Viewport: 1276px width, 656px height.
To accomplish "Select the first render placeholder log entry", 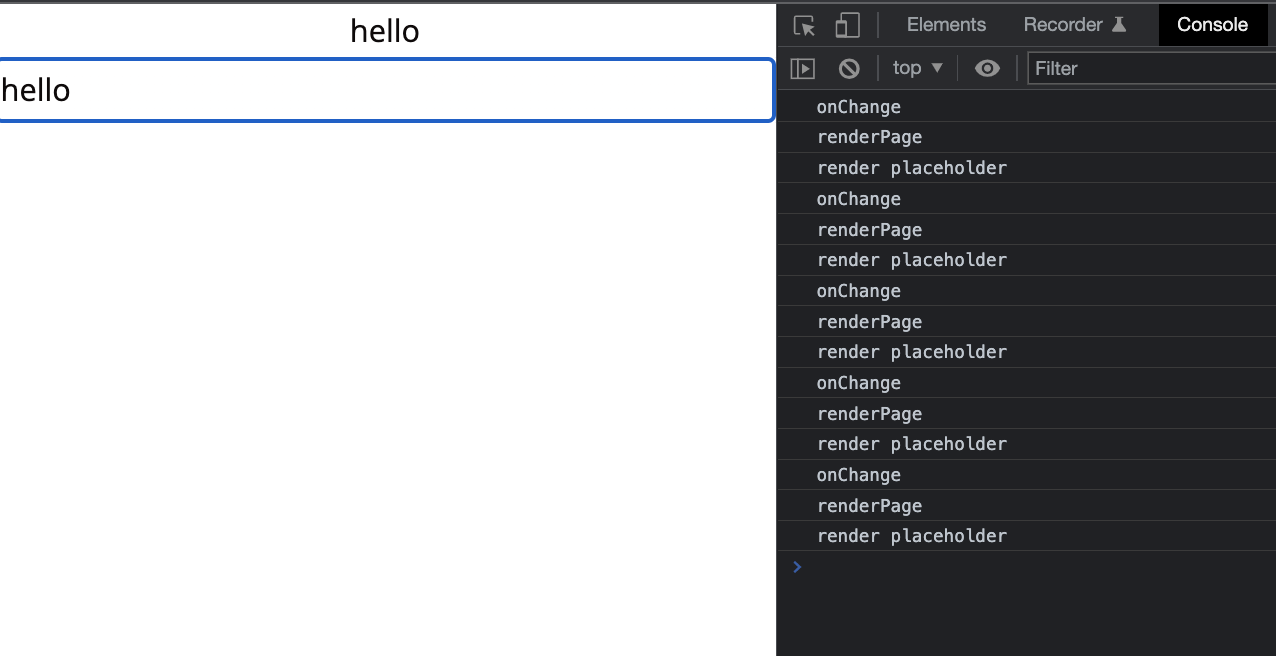I will pyautogui.click(x=911, y=168).
